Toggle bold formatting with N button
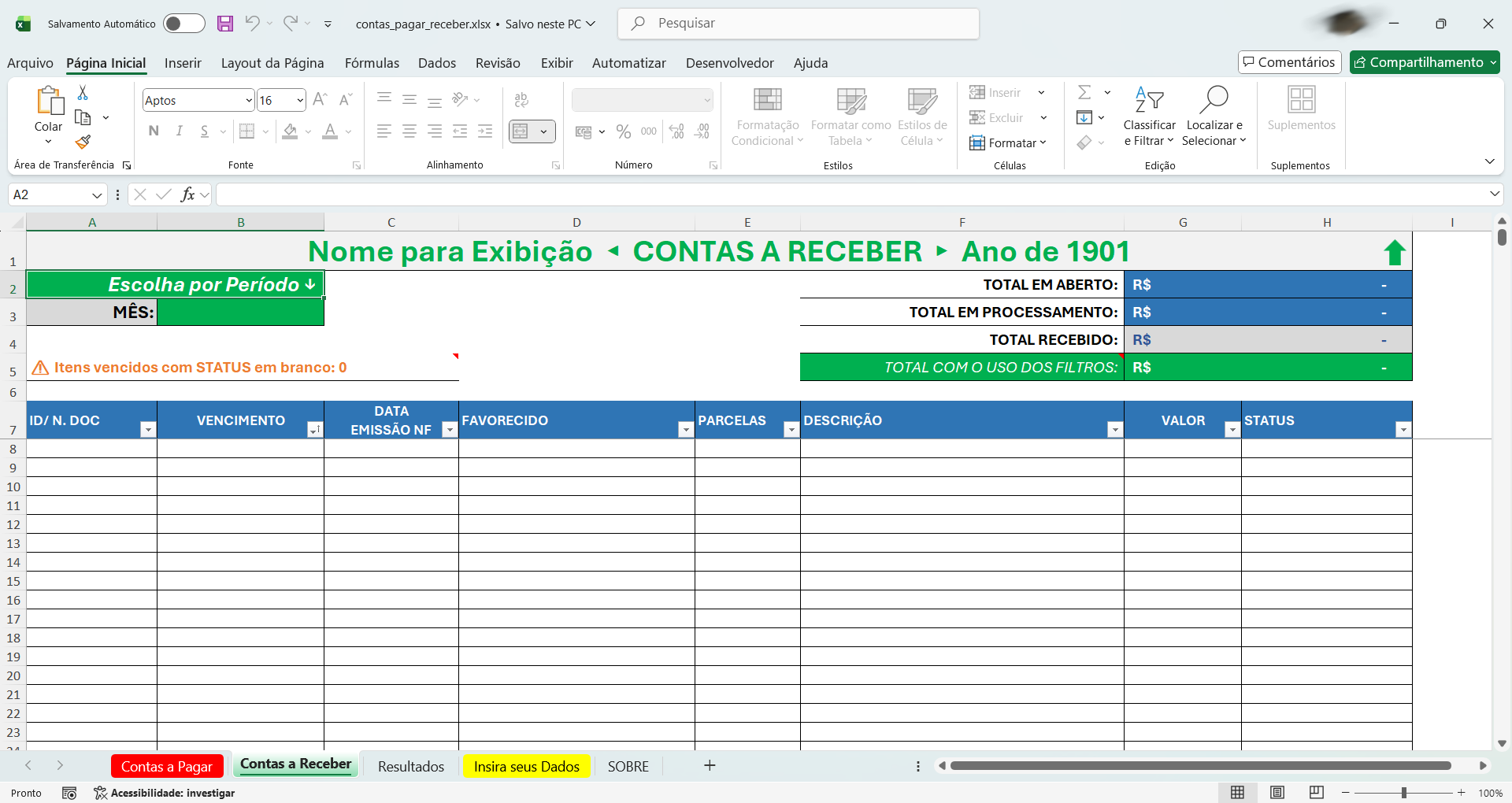The image size is (1512, 803). pyautogui.click(x=154, y=131)
